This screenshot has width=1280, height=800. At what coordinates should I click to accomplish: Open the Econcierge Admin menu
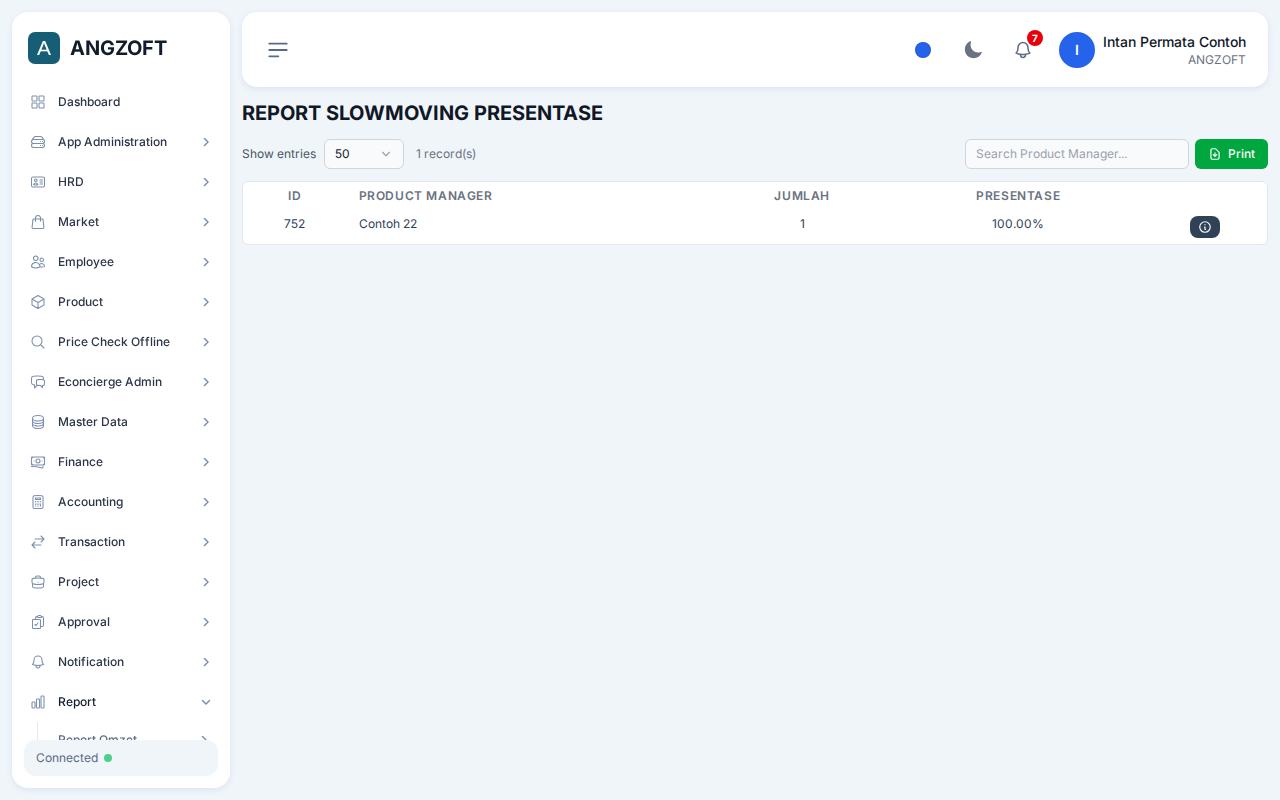[x=121, y=382]
